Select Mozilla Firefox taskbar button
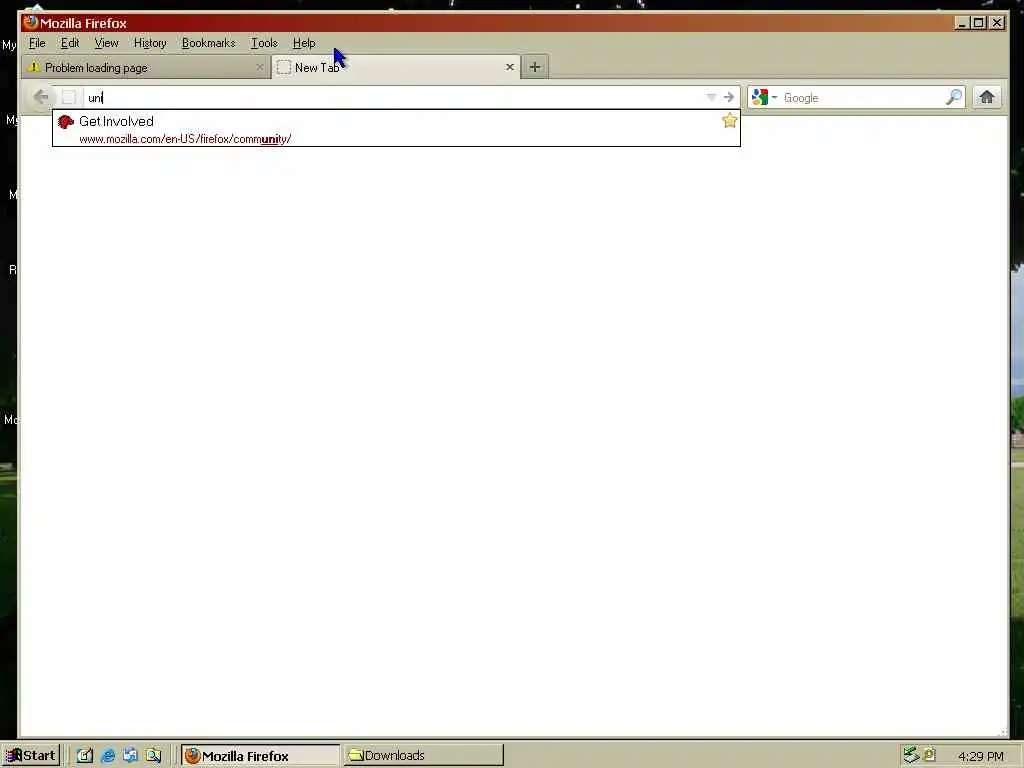1024x768 pixels. click(x=260, y=756)
